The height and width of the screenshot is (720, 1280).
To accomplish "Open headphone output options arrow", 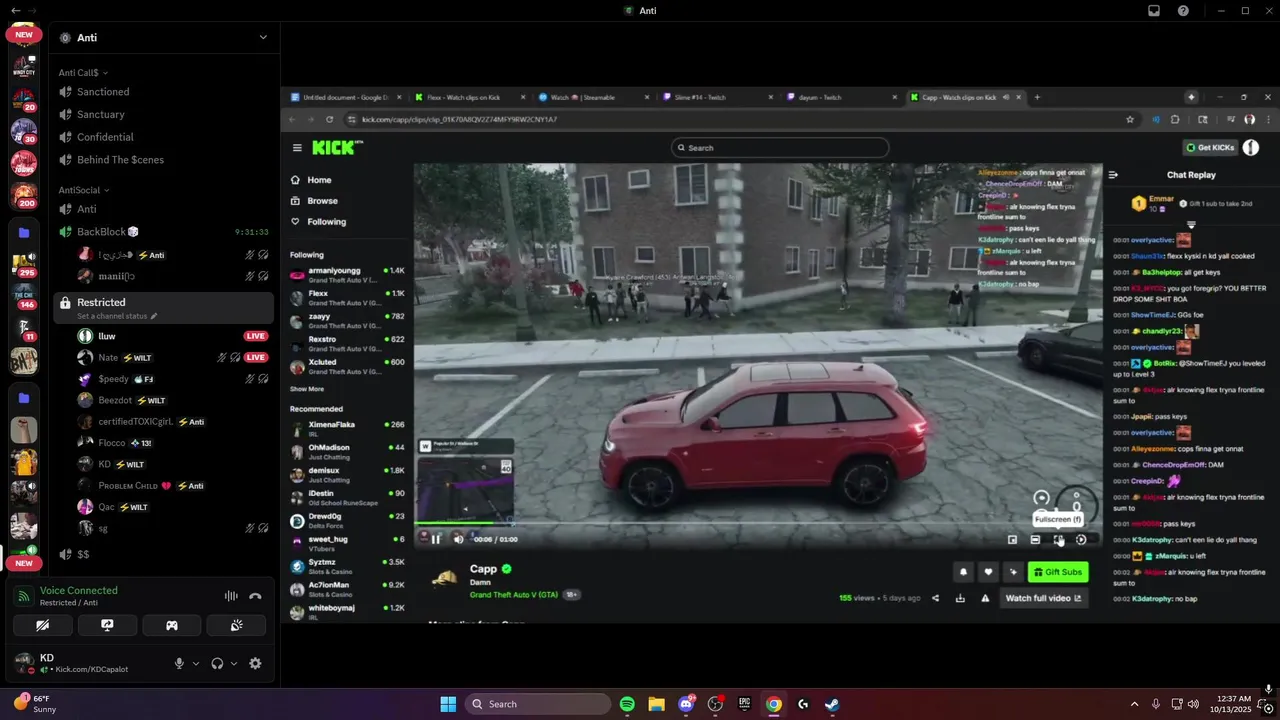I will 234,663.
